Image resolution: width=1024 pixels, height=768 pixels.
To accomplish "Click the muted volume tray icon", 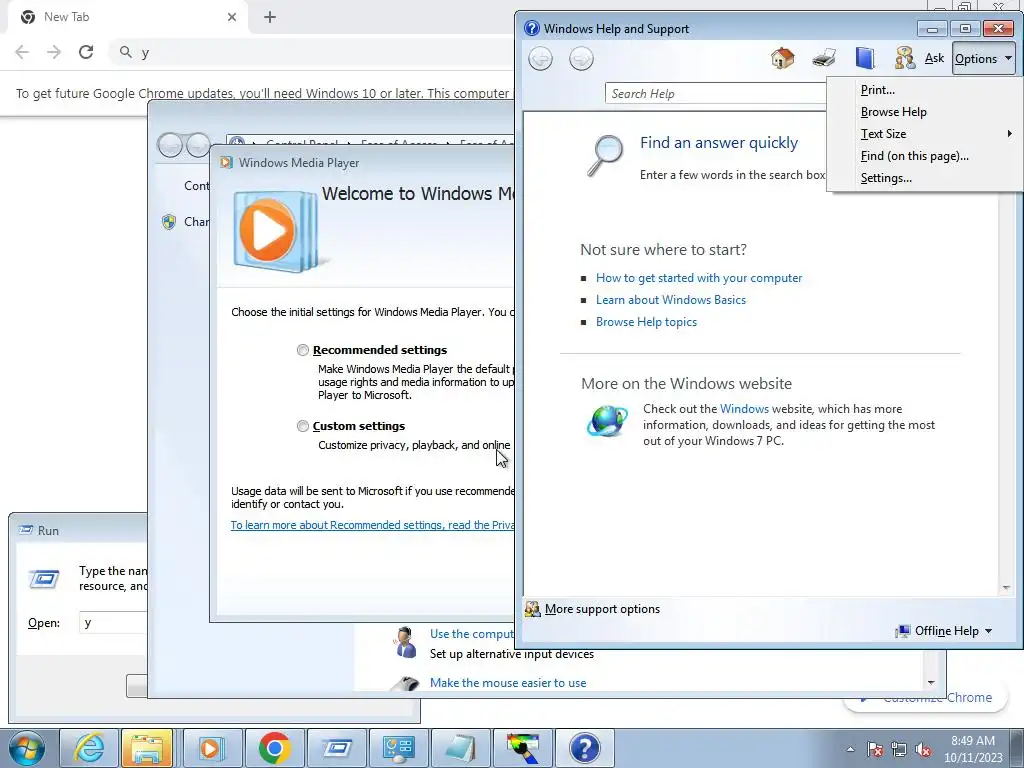I will tap(923, 750).
